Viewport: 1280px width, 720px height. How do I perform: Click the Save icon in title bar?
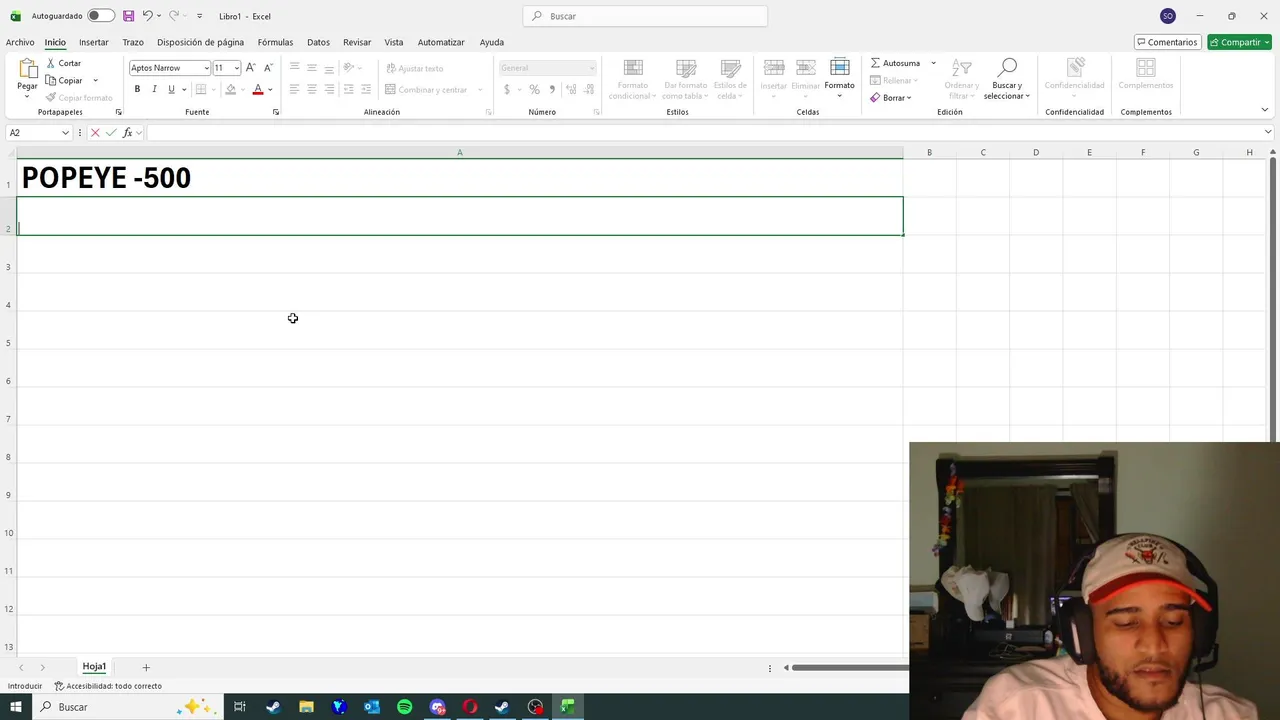pos(128,16)
